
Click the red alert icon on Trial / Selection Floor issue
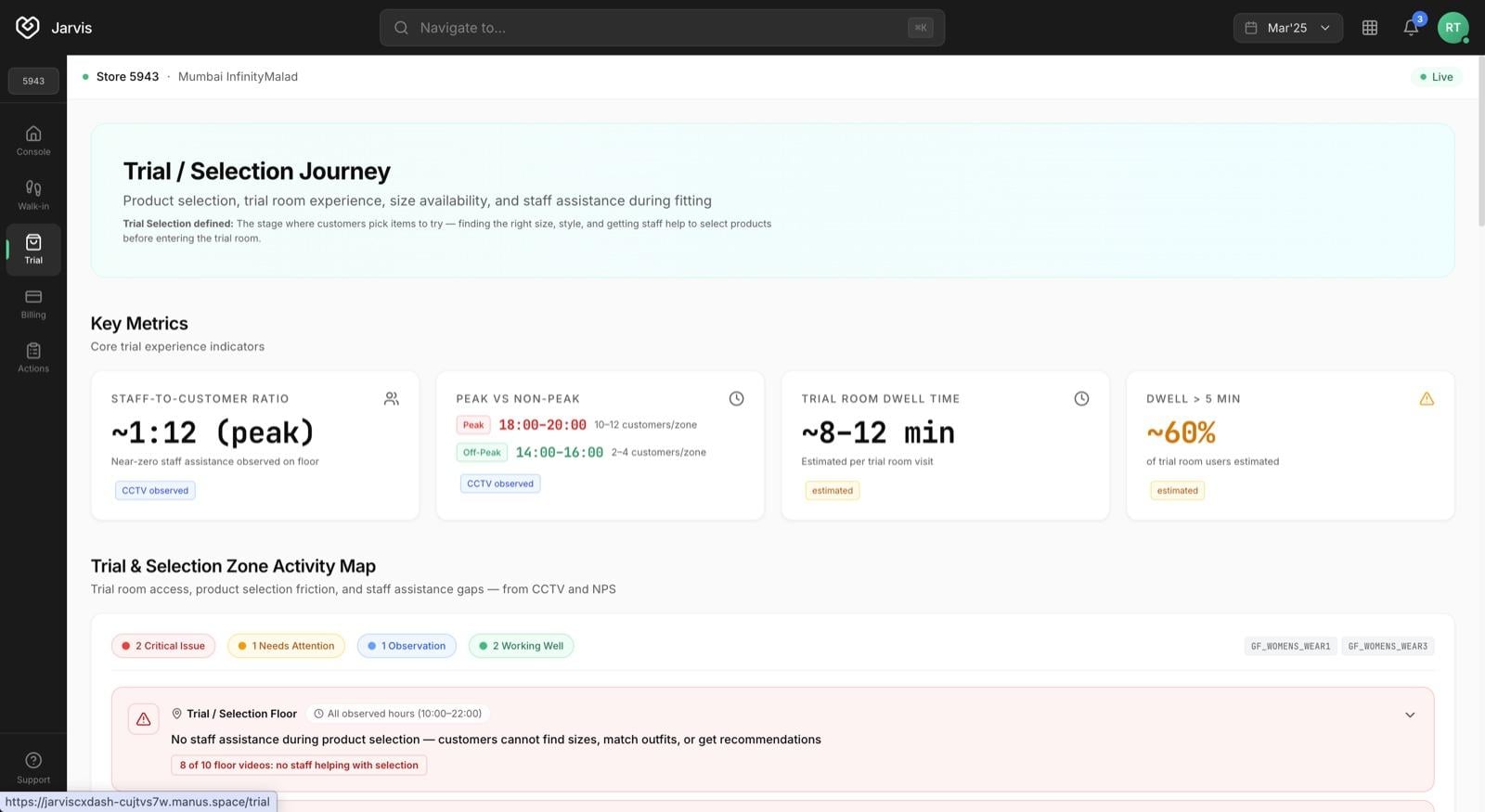click(x=143, y=719)
